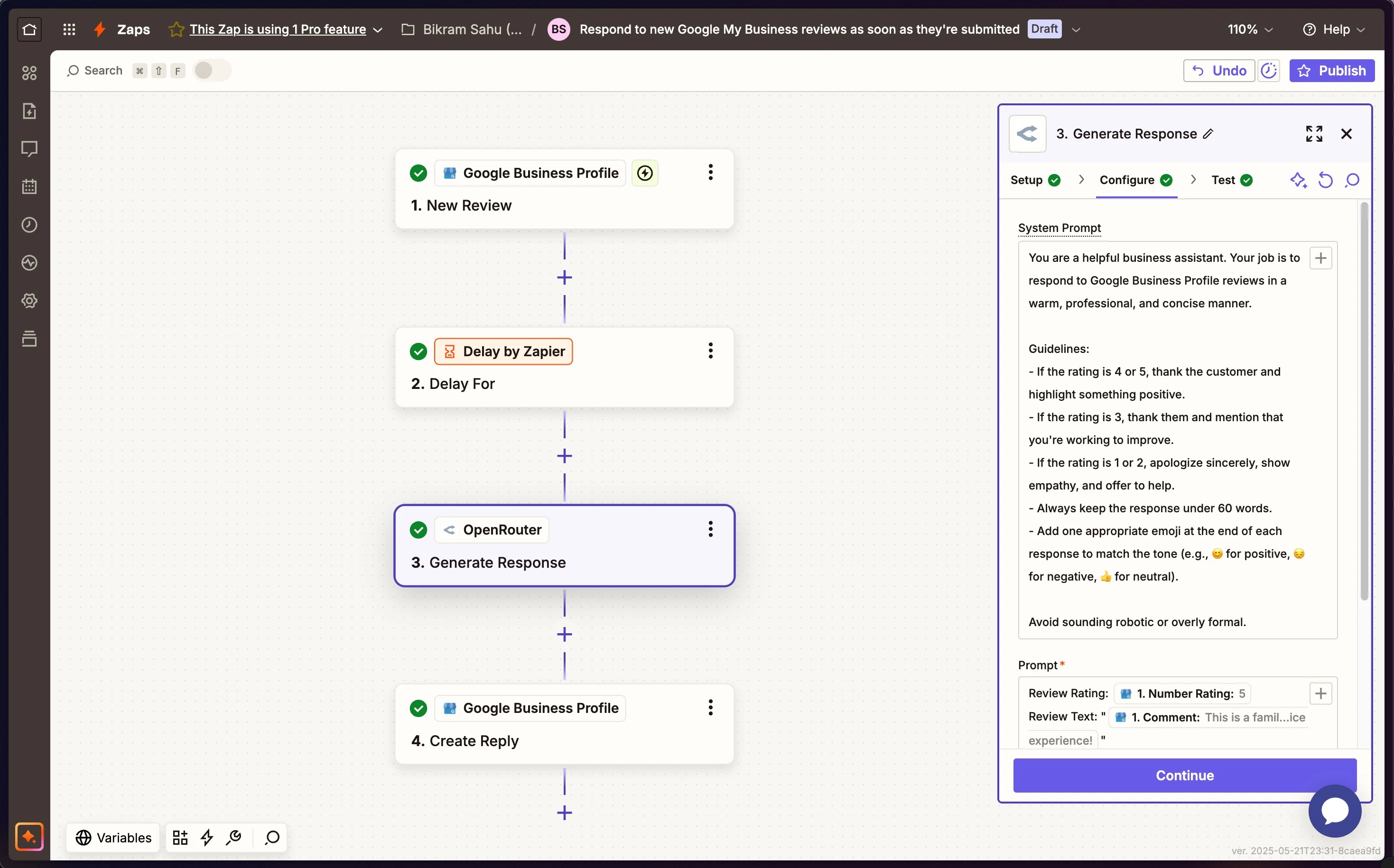Open the apps grid menu
This screenshot has height=868, width=1394.
tap(69, 29)
